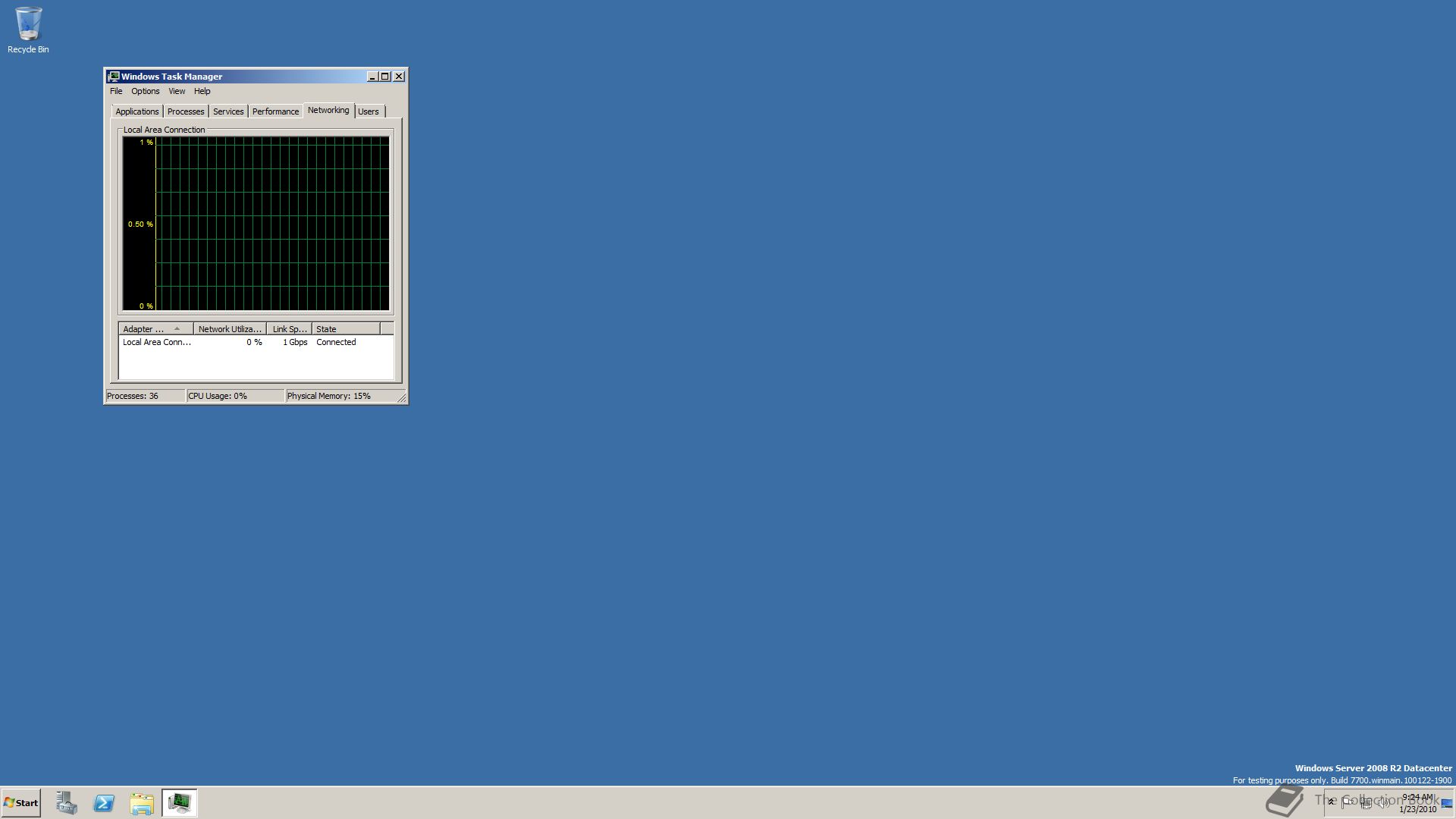Click the Show Desktop button in the tray
This screenshot has width=1456, height=819.
click(1447, 803)
